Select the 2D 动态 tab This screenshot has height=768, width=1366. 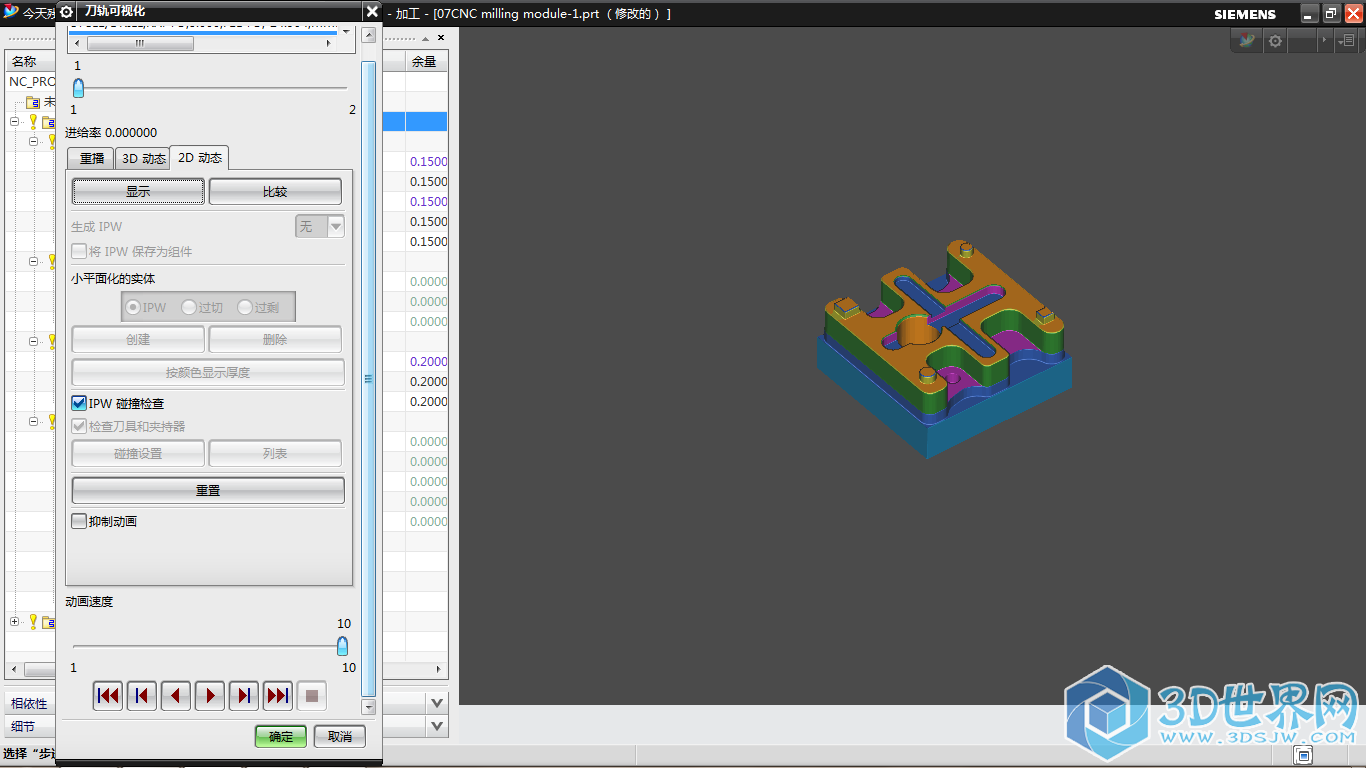pyautogui.click(x=199, y=158)
